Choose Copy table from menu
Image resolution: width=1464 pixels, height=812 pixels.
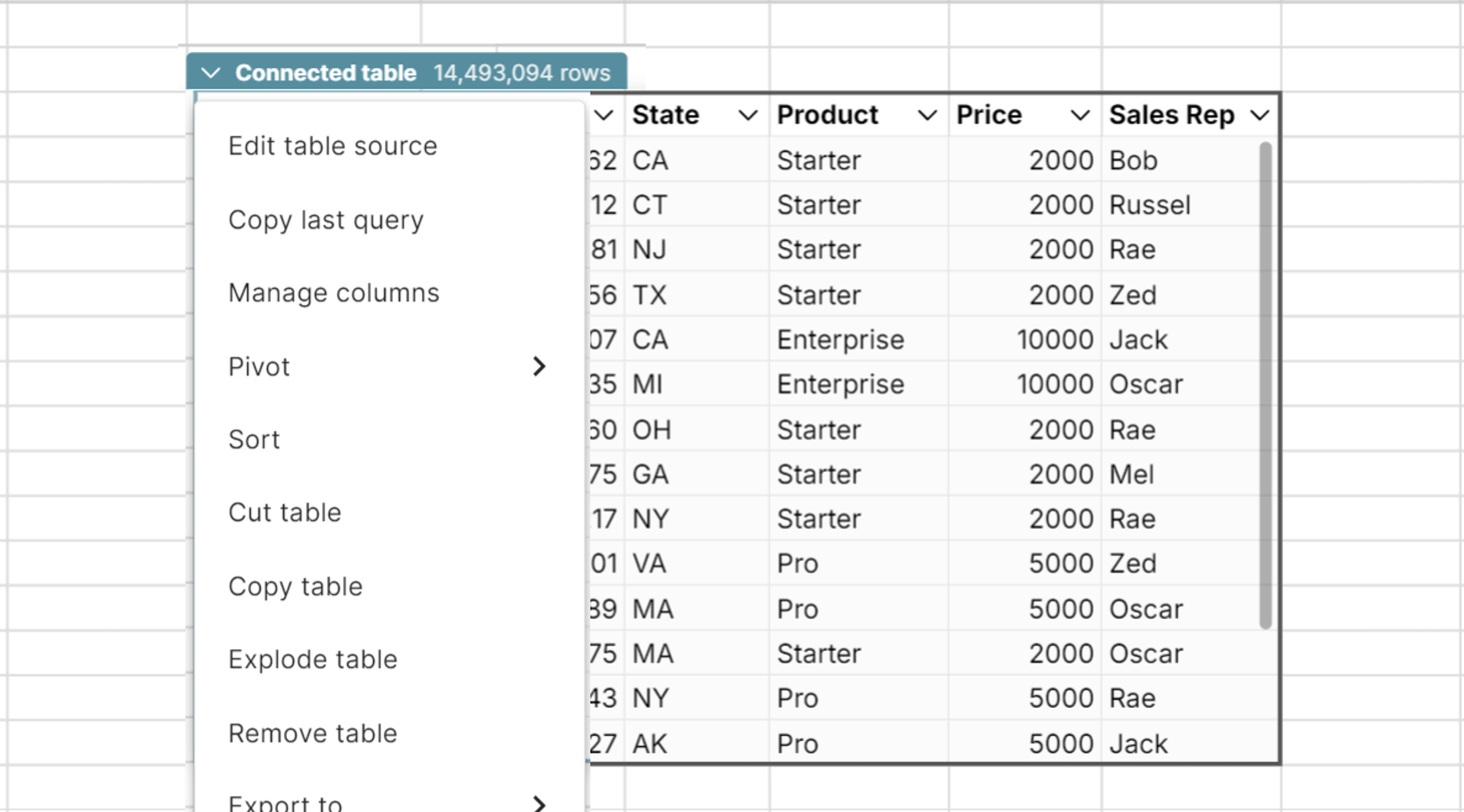(x=295, y=587)
